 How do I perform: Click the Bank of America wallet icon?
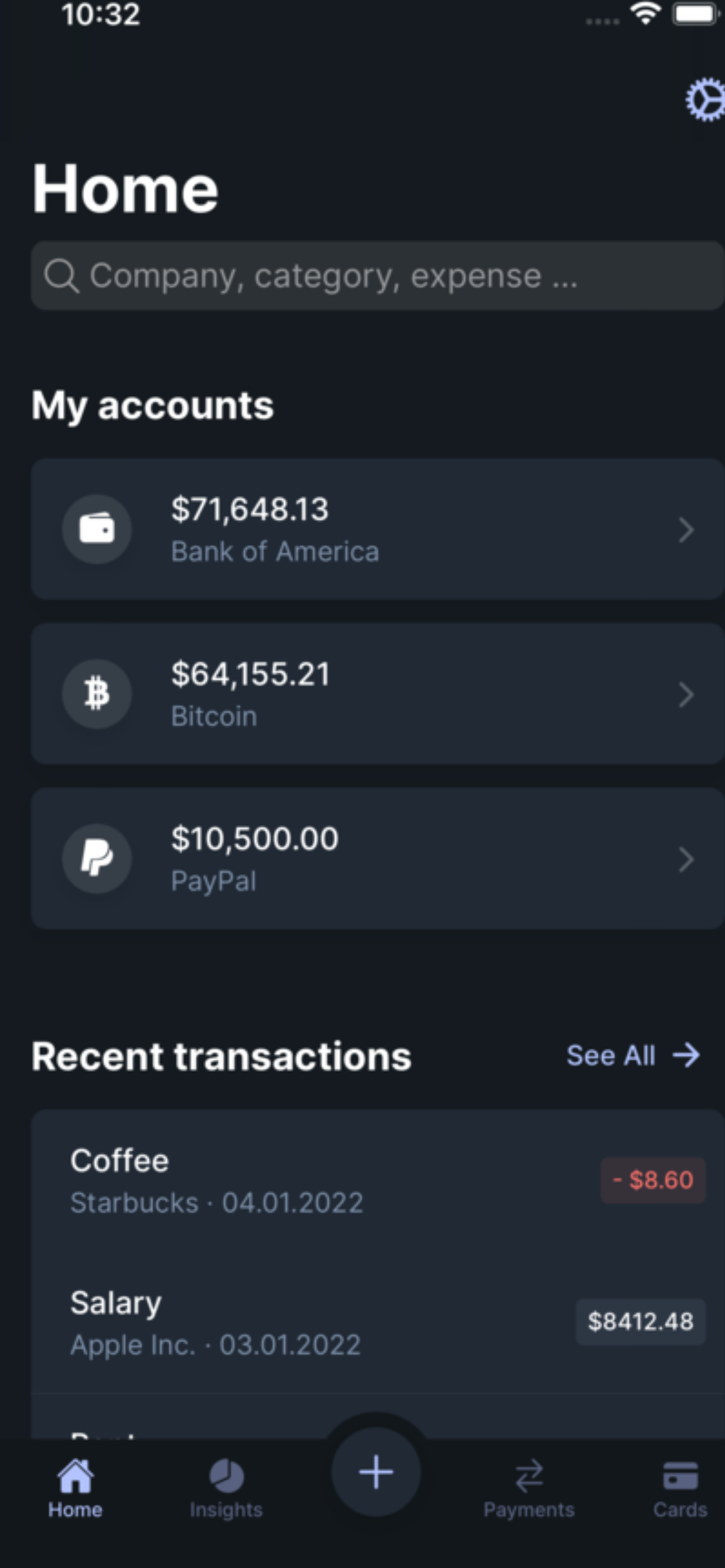pyautogui.click(x=97, y=528)
